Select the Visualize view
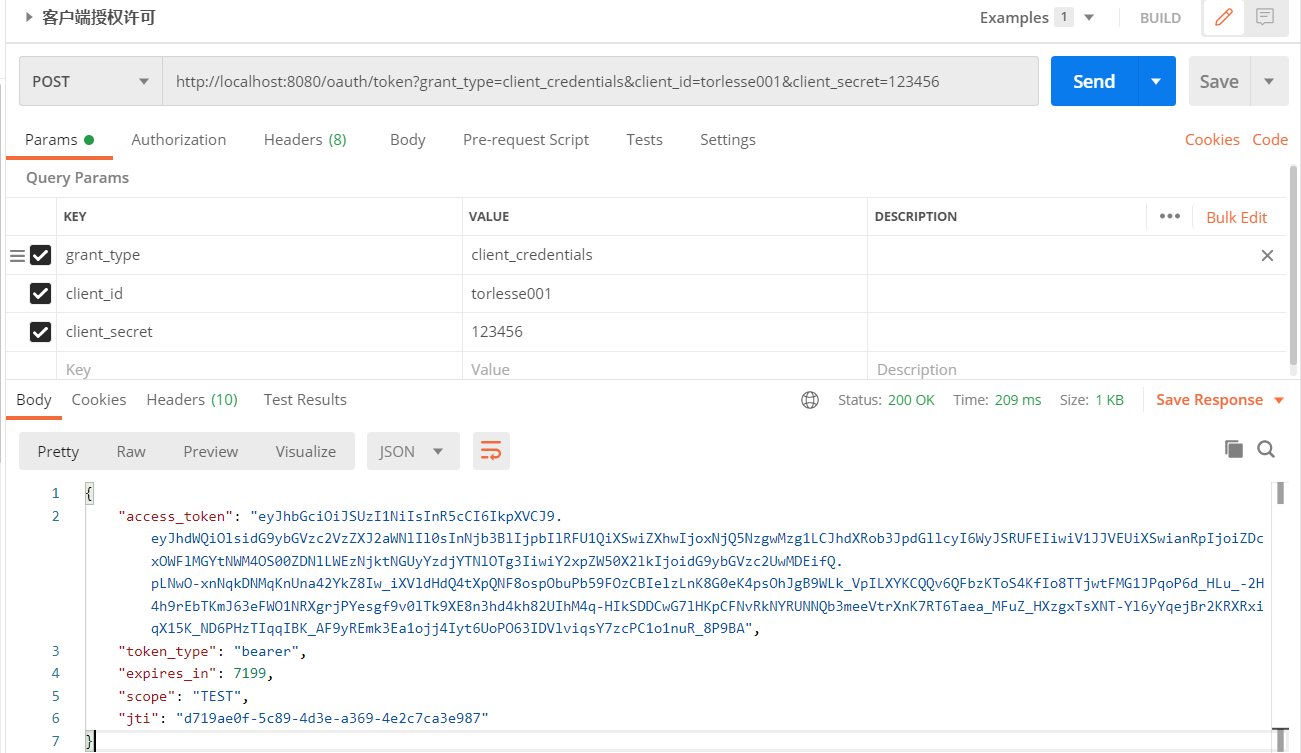Screen dimensions: 1301x753 point(306,451)
